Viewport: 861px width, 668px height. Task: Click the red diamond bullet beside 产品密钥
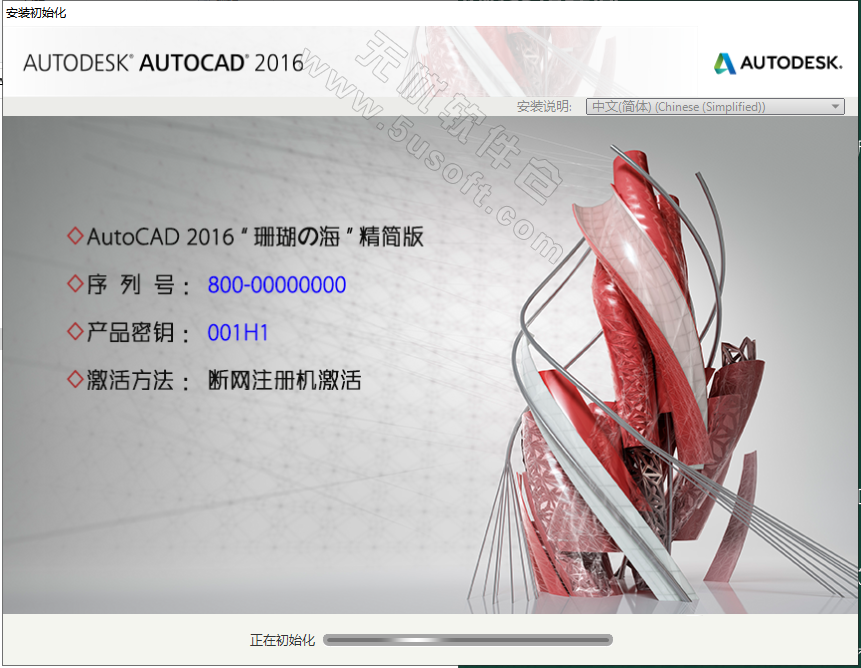pyautogui.click(x=74, y=331)
